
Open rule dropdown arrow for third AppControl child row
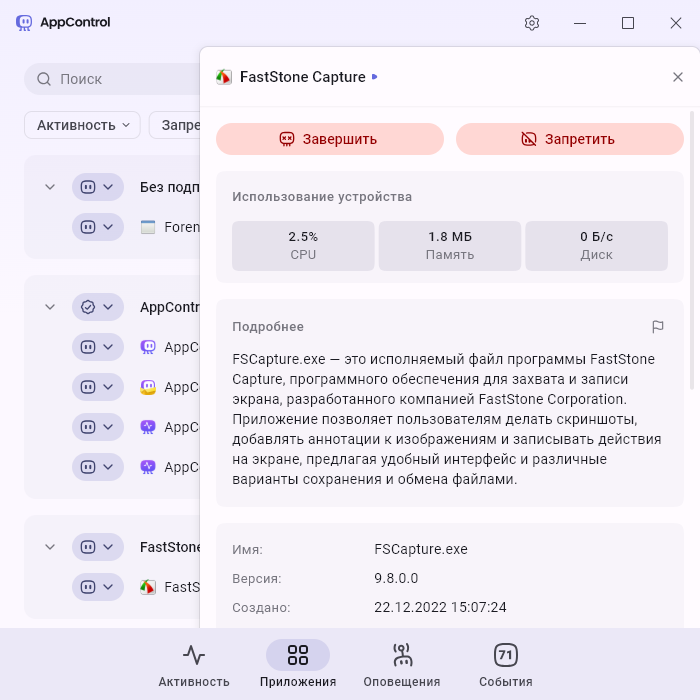[108, 427]
